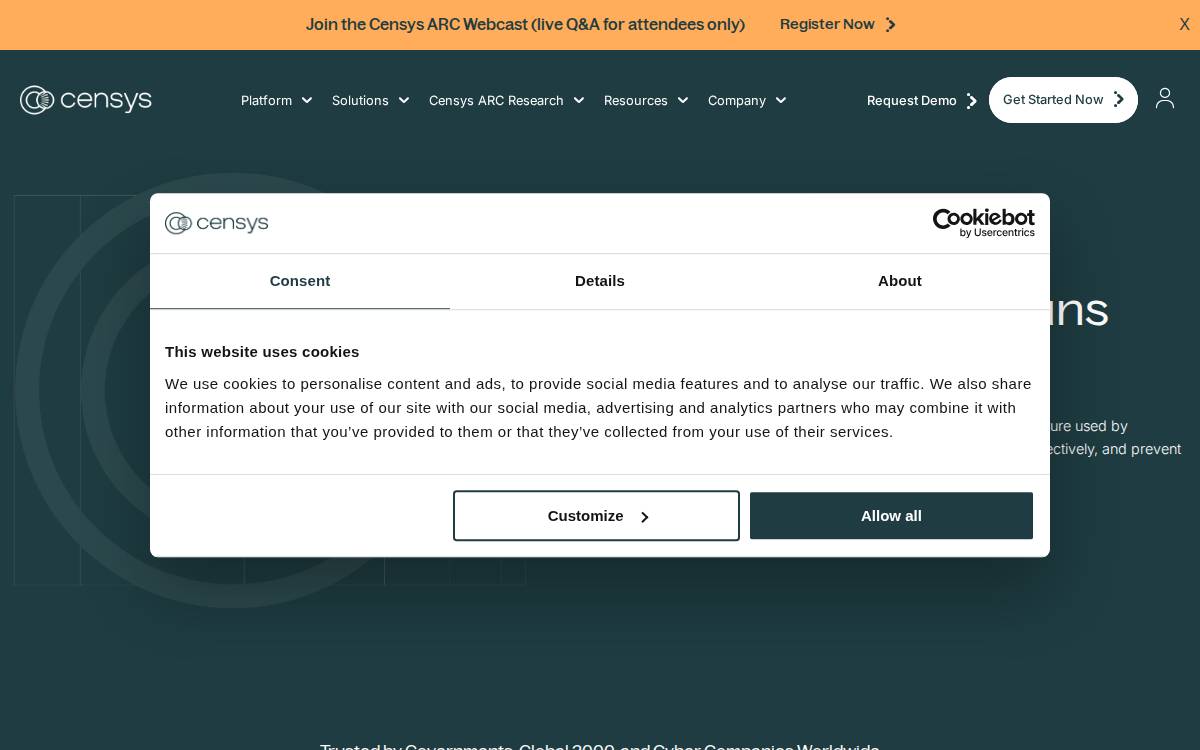
Task: Open the Platform navigation item
Action: point(266,100)
